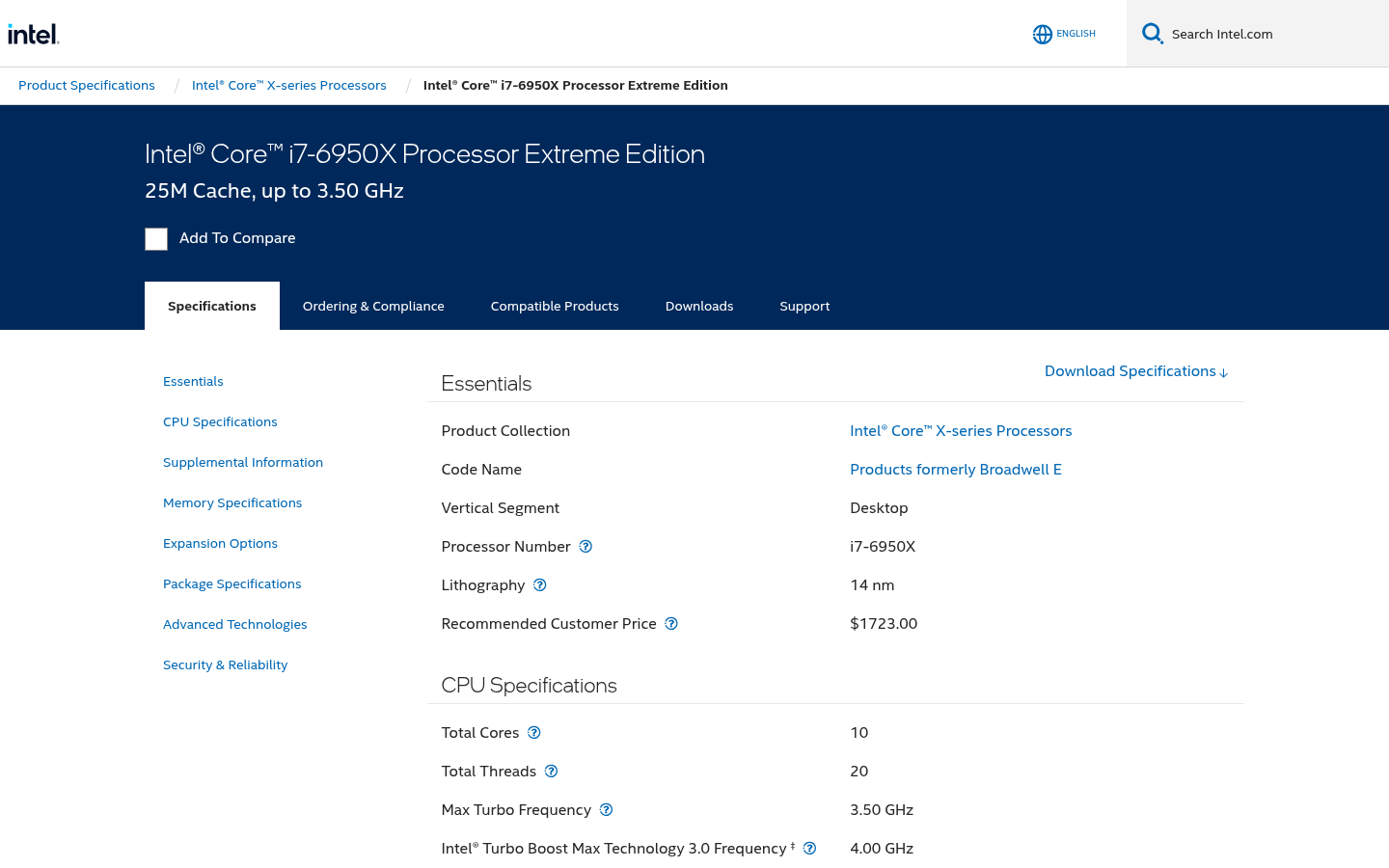
Task: Jump to Essentials in sidebar
Action: [x=193, y=382]
